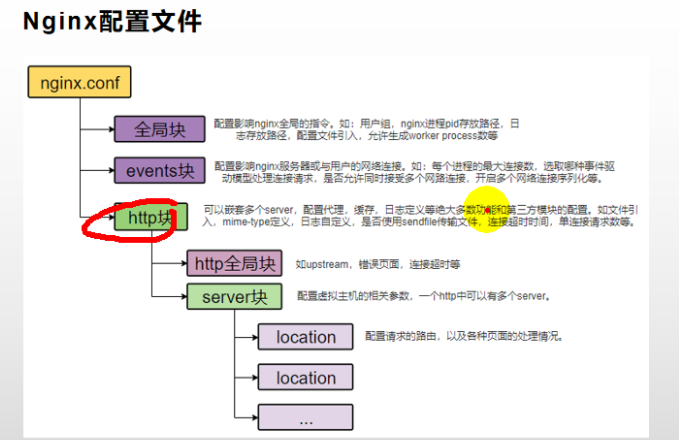The image size is (679, 440).
Task: Click the line 志存放路径，配置文件引入
Action: (x=366, y=136)
